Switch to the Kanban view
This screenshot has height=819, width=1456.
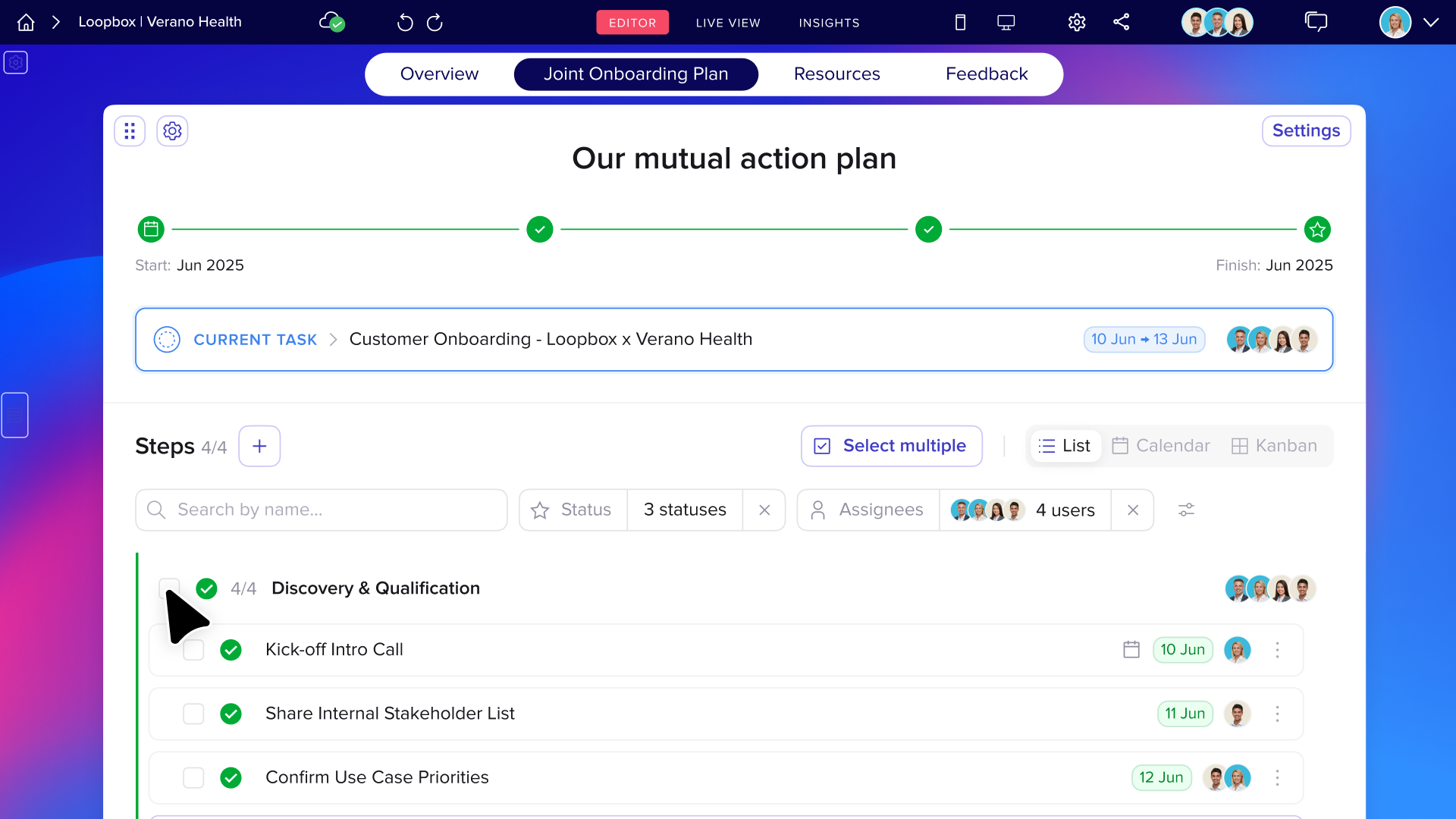coord(1274,446)
